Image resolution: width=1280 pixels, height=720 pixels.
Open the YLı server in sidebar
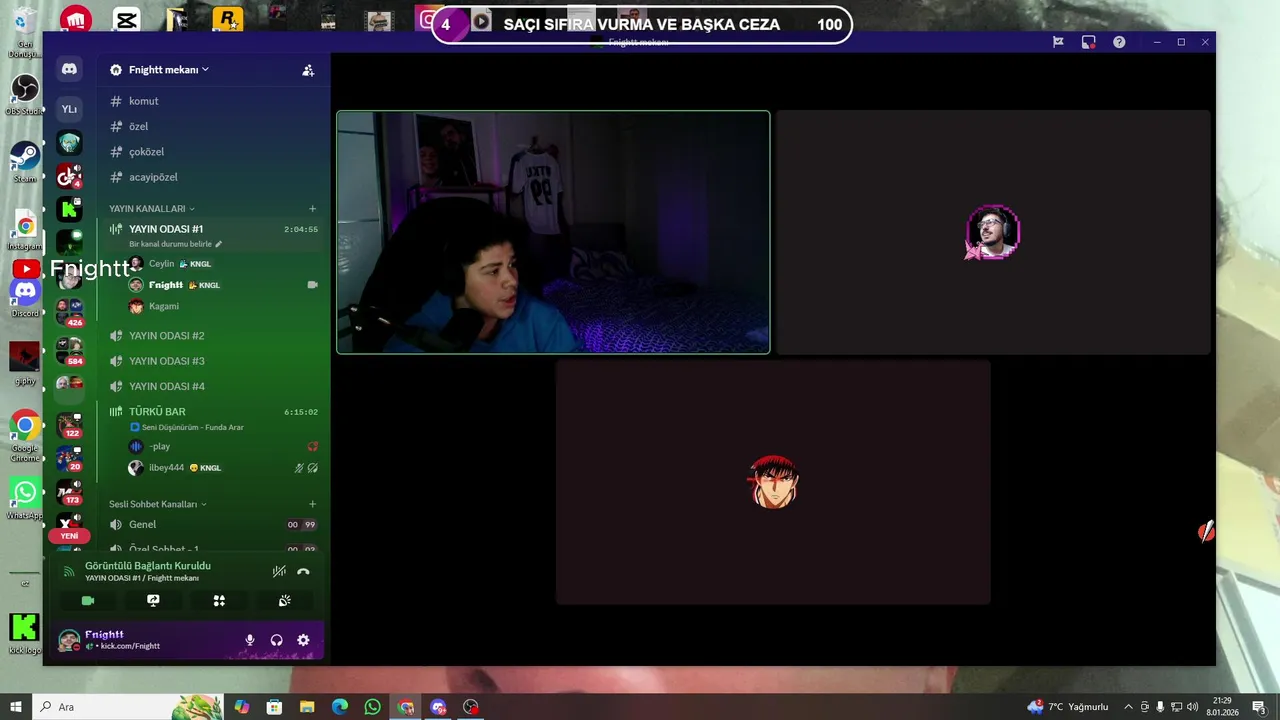[69, 109]
